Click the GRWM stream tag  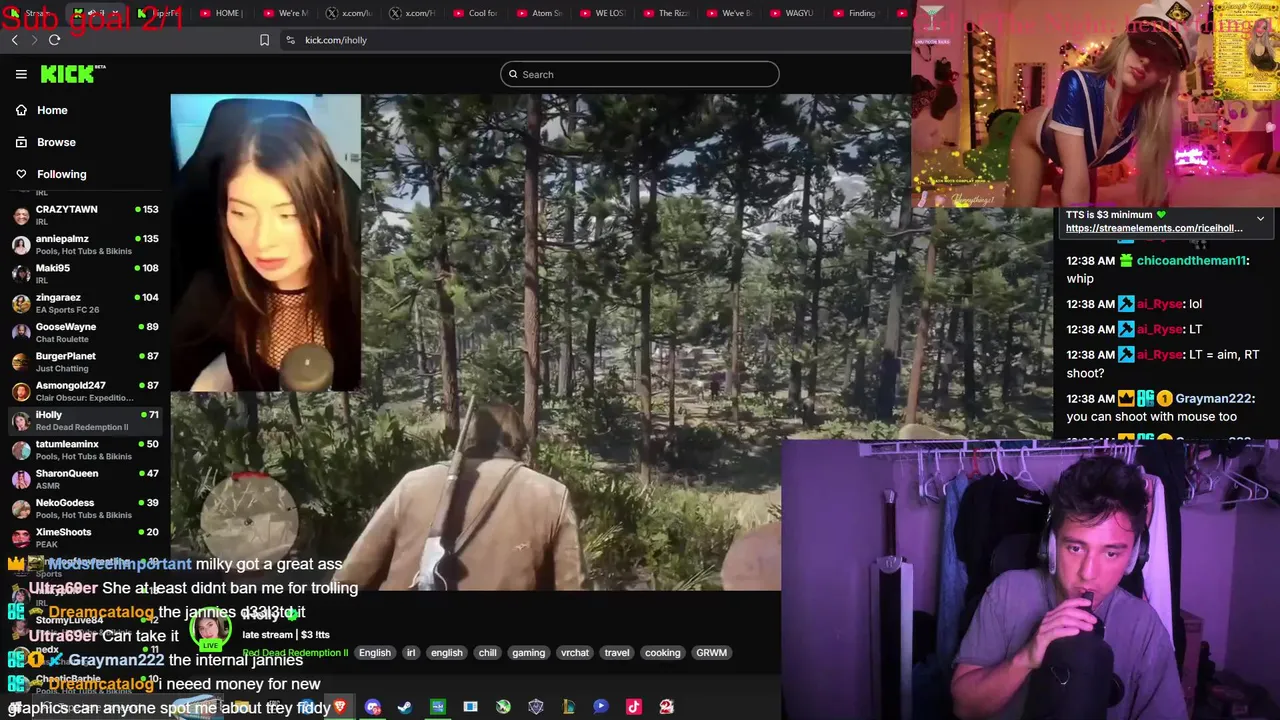(x=711, y=653)
